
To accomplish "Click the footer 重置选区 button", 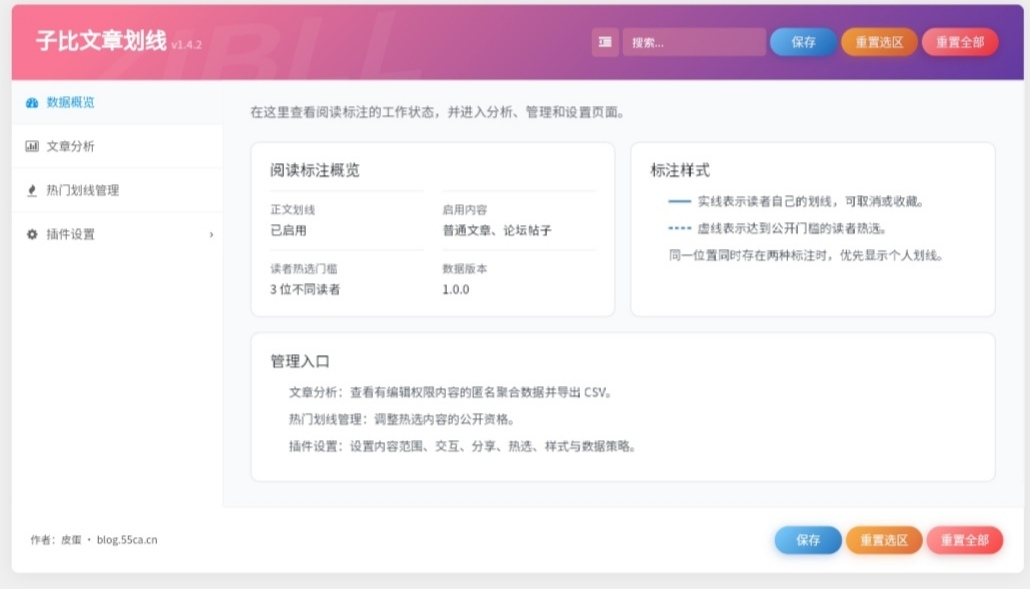I will [x=884, y=540].
